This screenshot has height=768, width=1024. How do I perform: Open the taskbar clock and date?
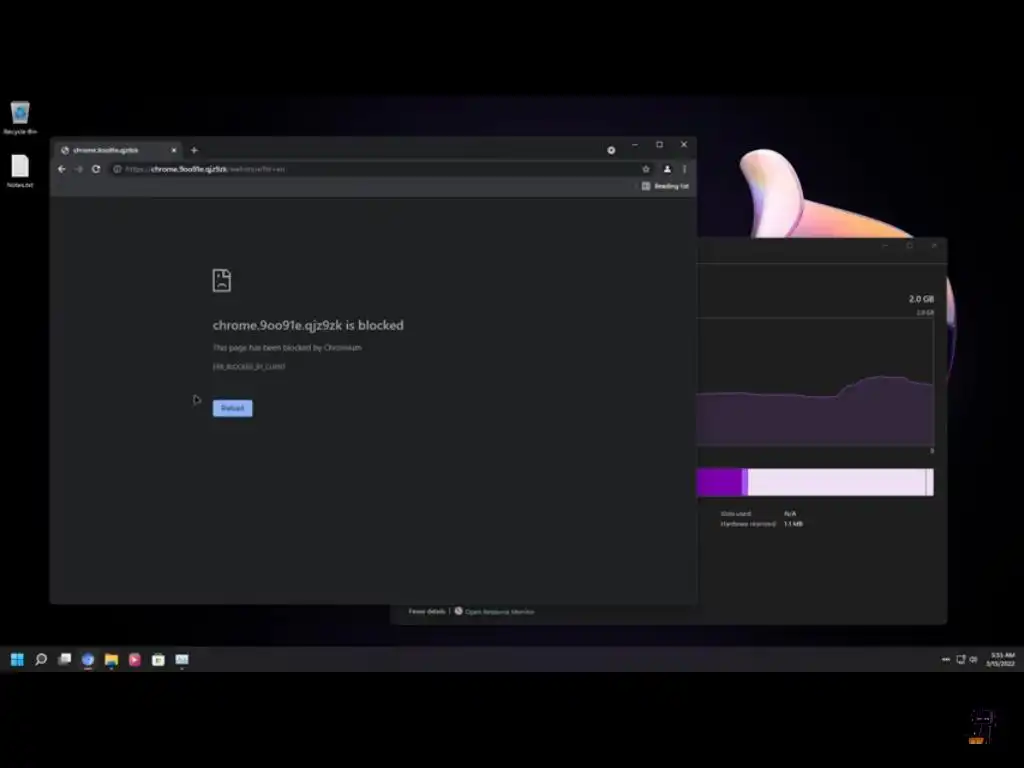click(x=1001, y=660)
